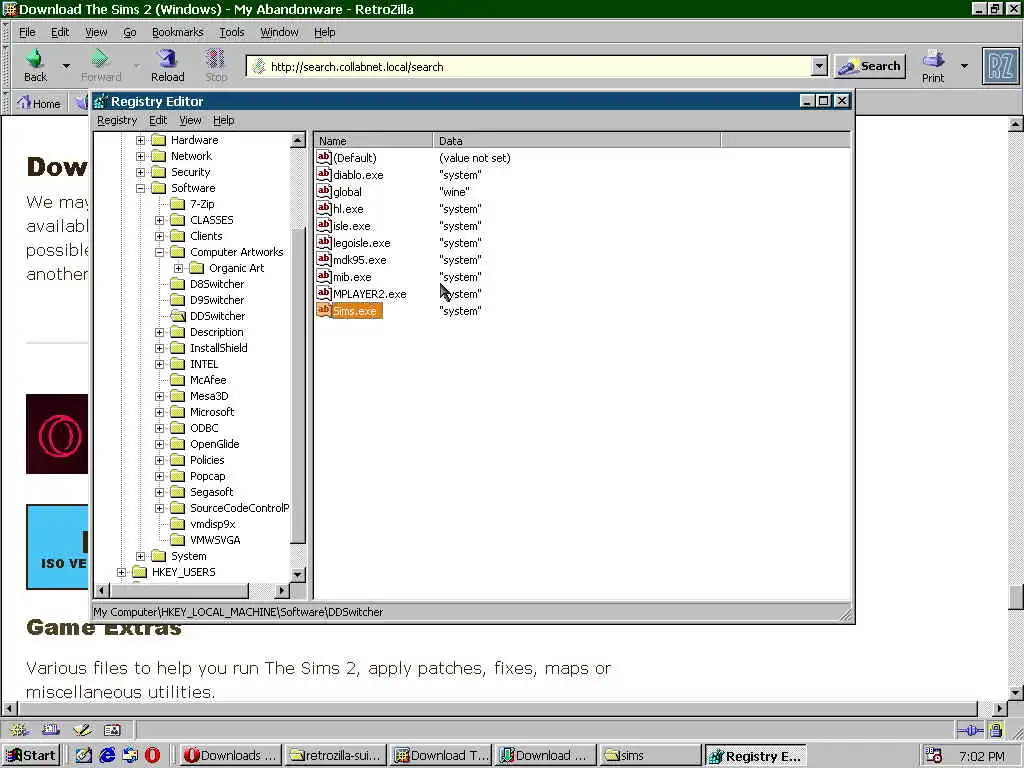Click the VMWSVGA folder icon

(x=178, y=540)
